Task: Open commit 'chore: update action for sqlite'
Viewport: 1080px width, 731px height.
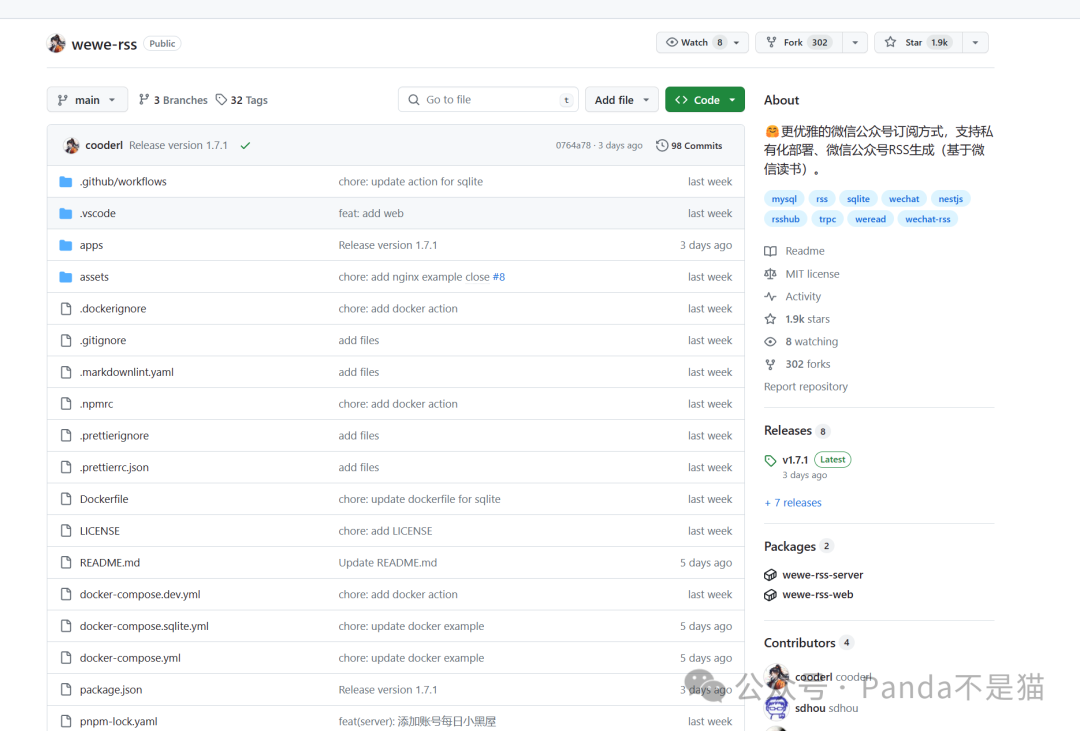Action: tap(411, 182)
